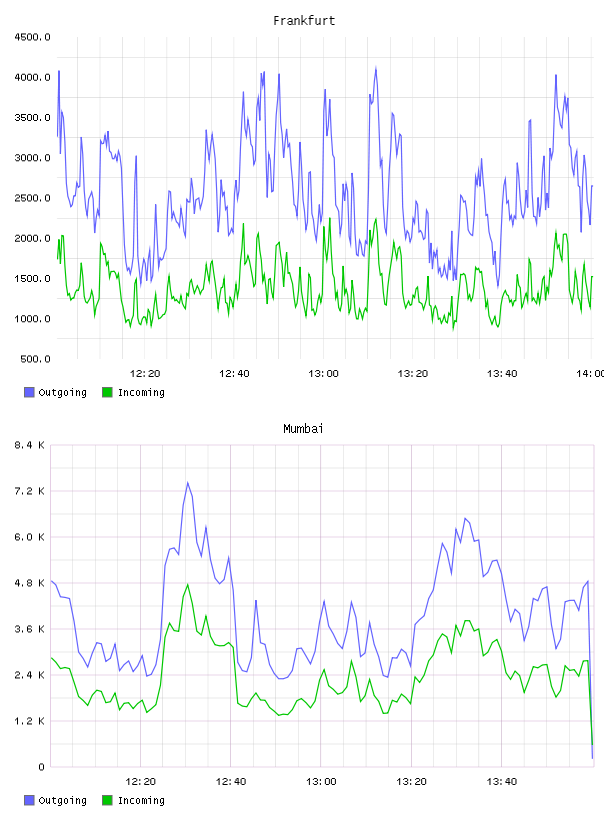Click the 2.4 K y-axis label in Mumbai chart
608x816 pixels.
click(x=30, y=675)
